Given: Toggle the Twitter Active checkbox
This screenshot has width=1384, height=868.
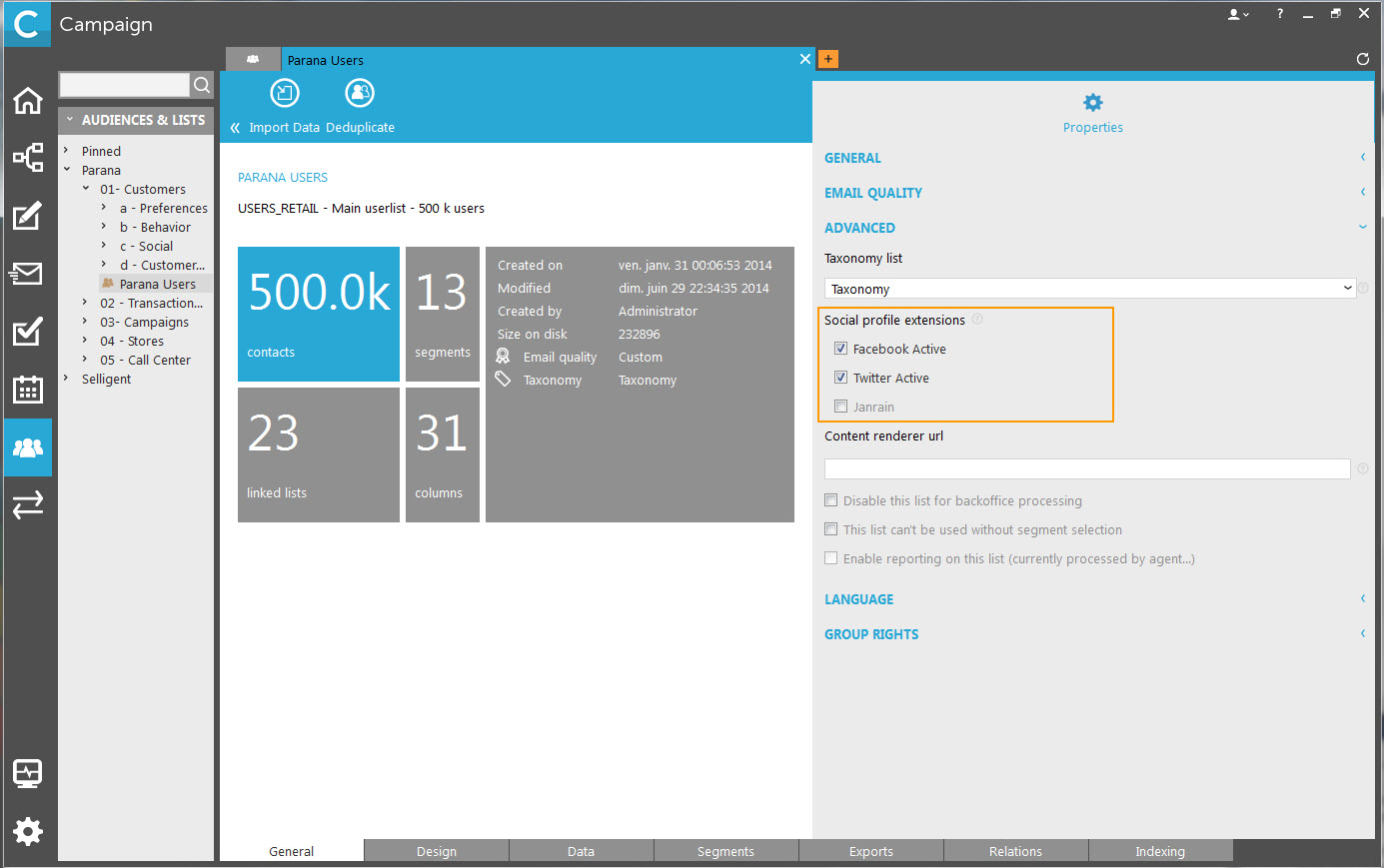Looking at the screenshot, I should coord(841,378).
